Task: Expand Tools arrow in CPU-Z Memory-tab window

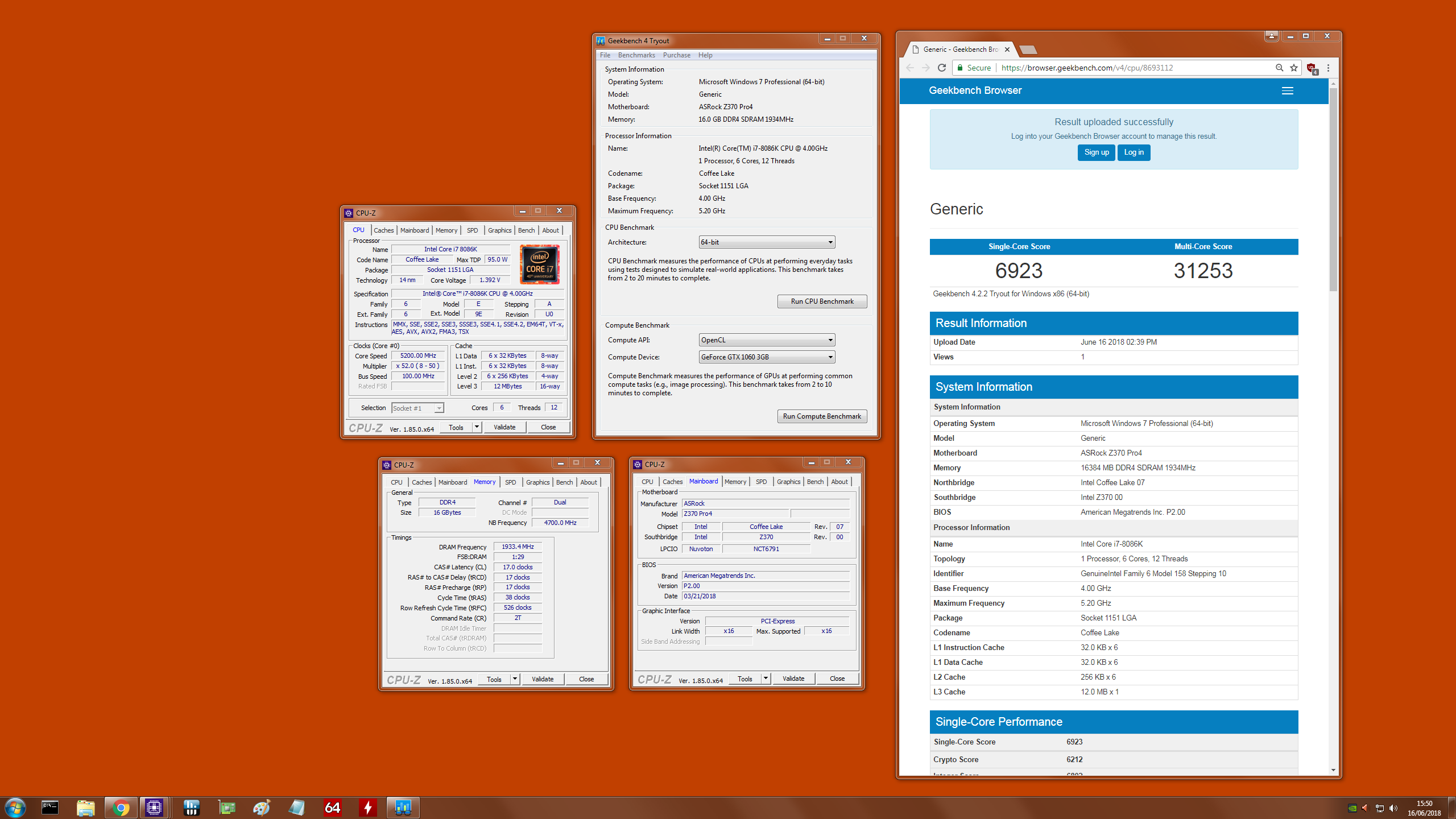Action: tap(515, 679)
